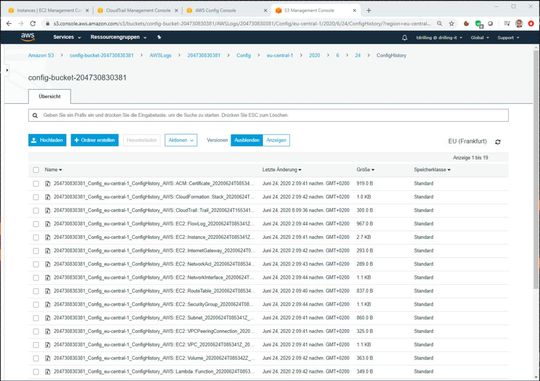Click the search magnifier in prefix field
Screen dimensions: 540x381
pyautogui.click(x=35, y=115)
